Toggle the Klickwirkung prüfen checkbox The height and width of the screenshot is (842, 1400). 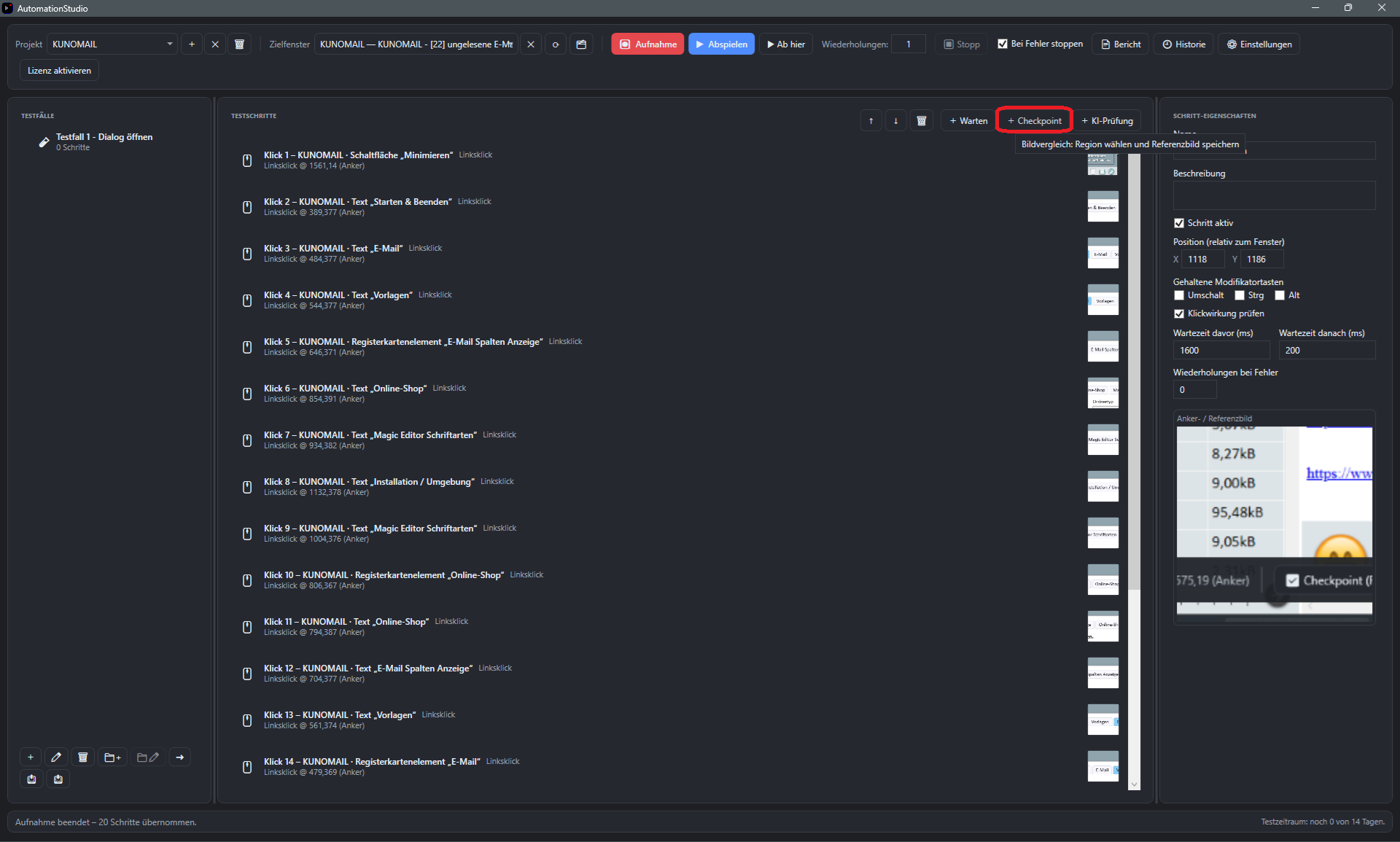[x=1179, y=313]
